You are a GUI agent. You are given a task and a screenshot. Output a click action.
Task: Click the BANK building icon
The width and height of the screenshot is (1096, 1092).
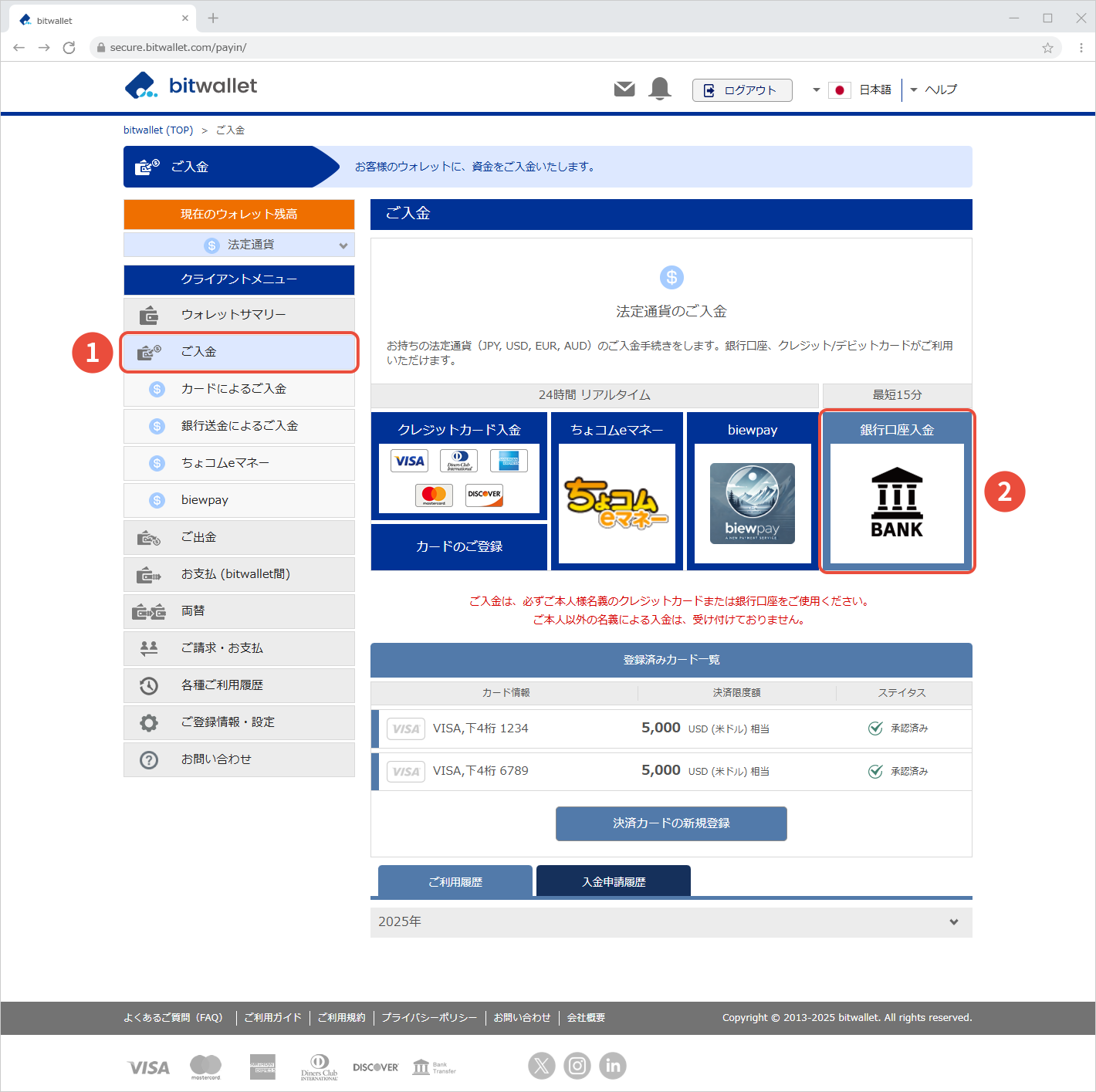[897, 502]
